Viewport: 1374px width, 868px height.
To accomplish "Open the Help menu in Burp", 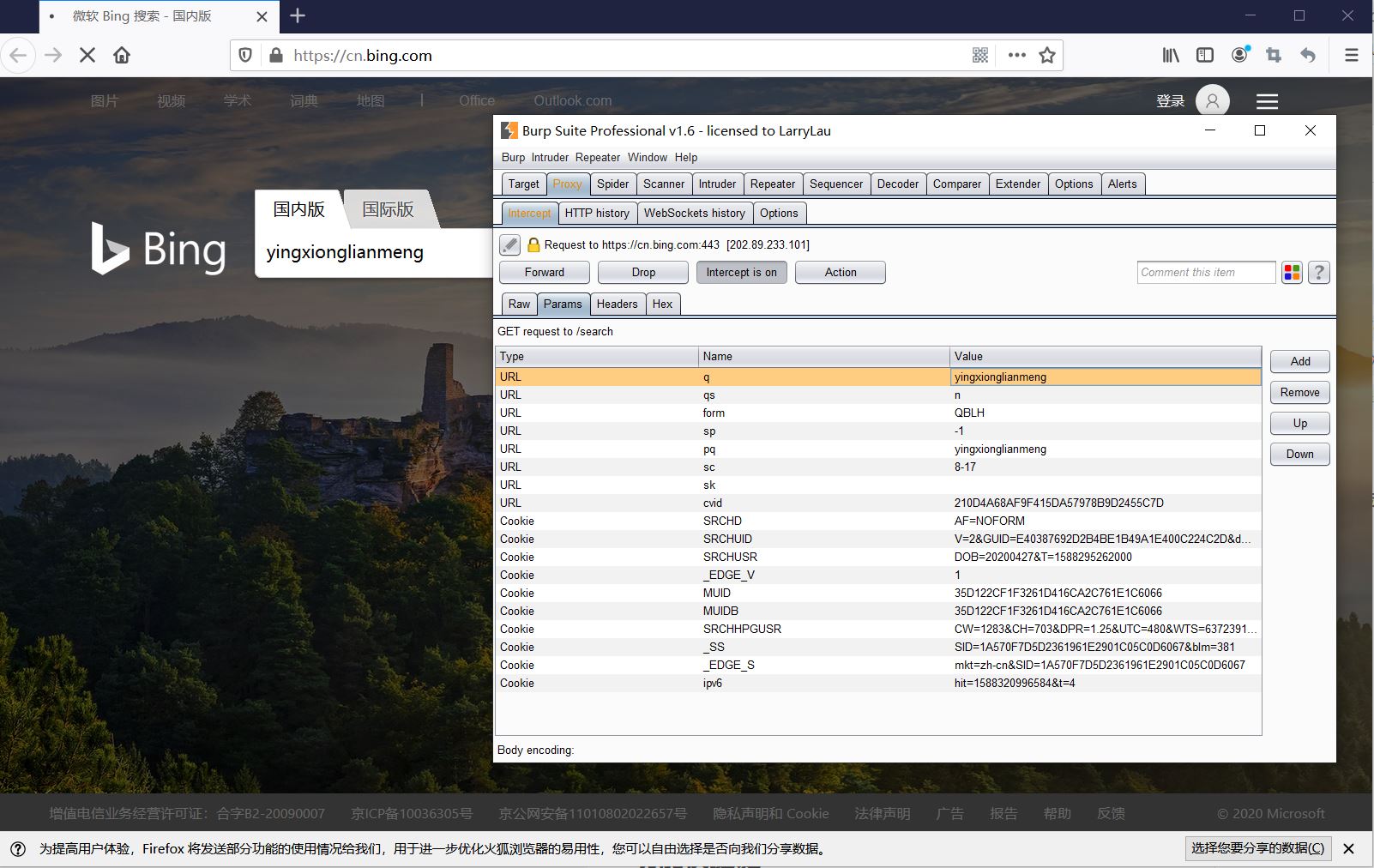I will tap(686, 157).
